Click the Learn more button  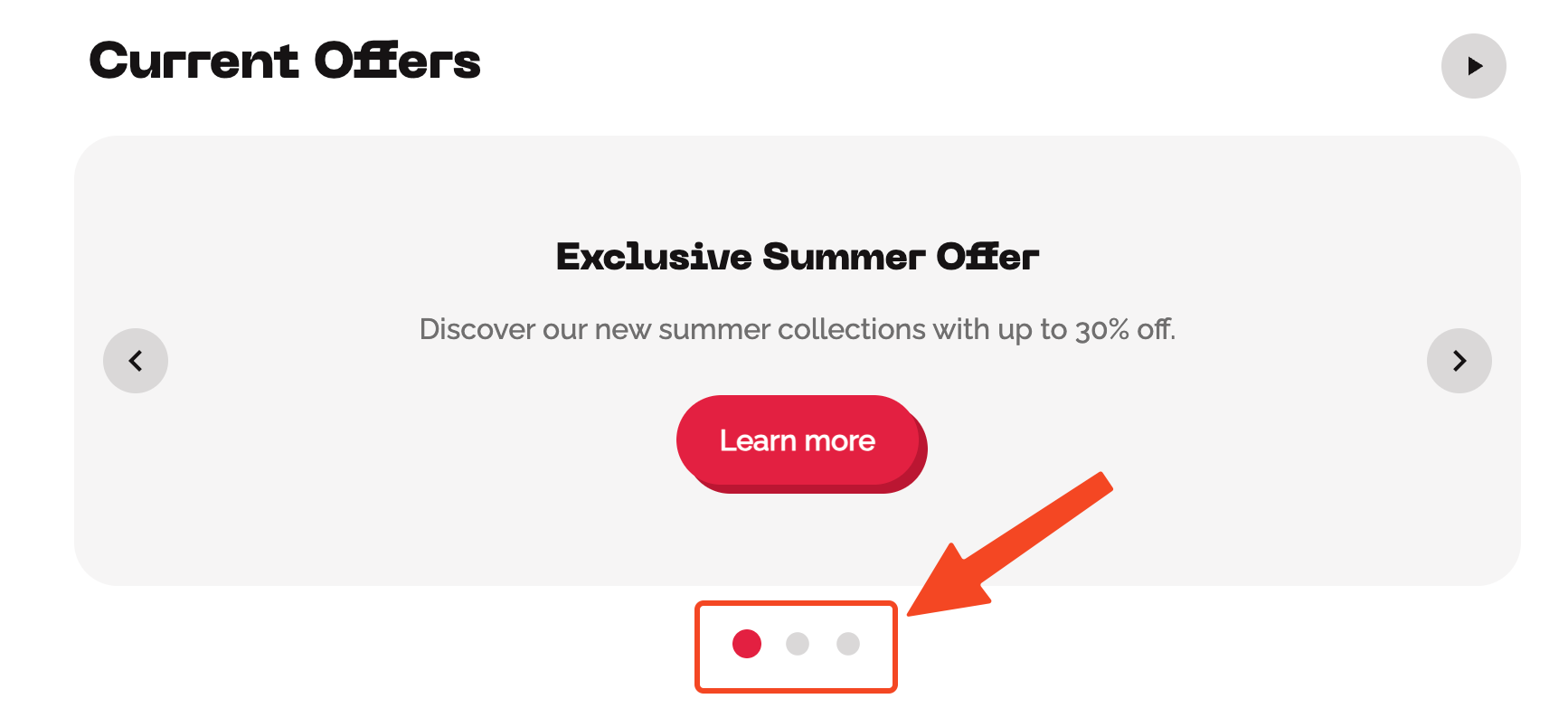798,440
